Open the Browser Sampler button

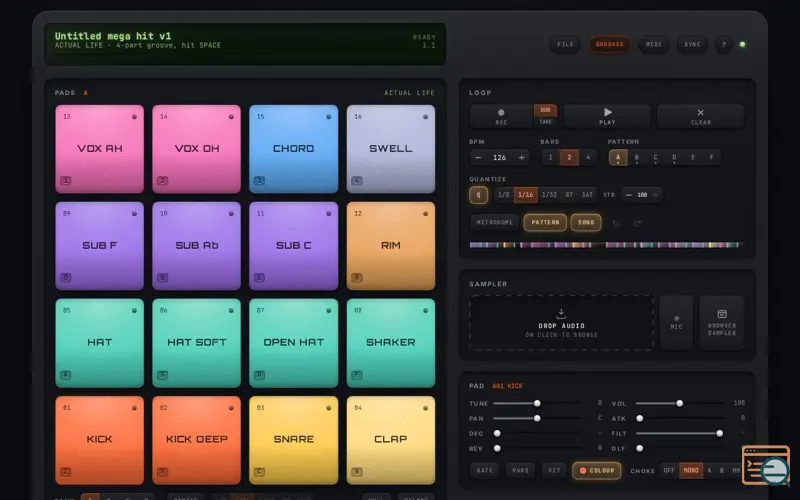tap(722, 322)
